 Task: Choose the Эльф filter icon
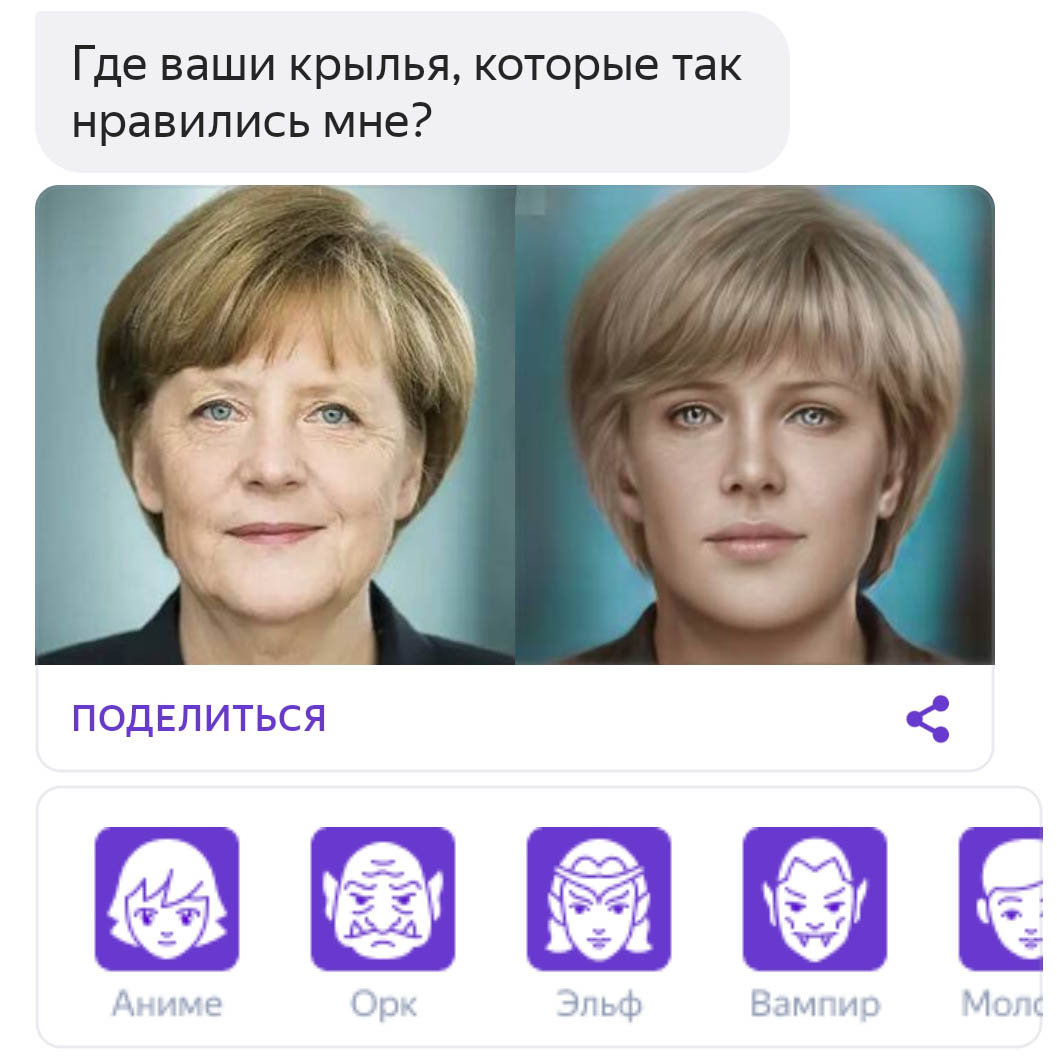pos(599,898)
